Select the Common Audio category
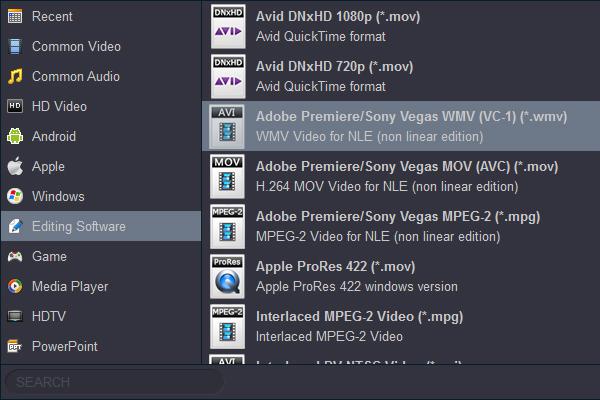The height and width of the screenshot is (400, 600). [x=101, y=76]
